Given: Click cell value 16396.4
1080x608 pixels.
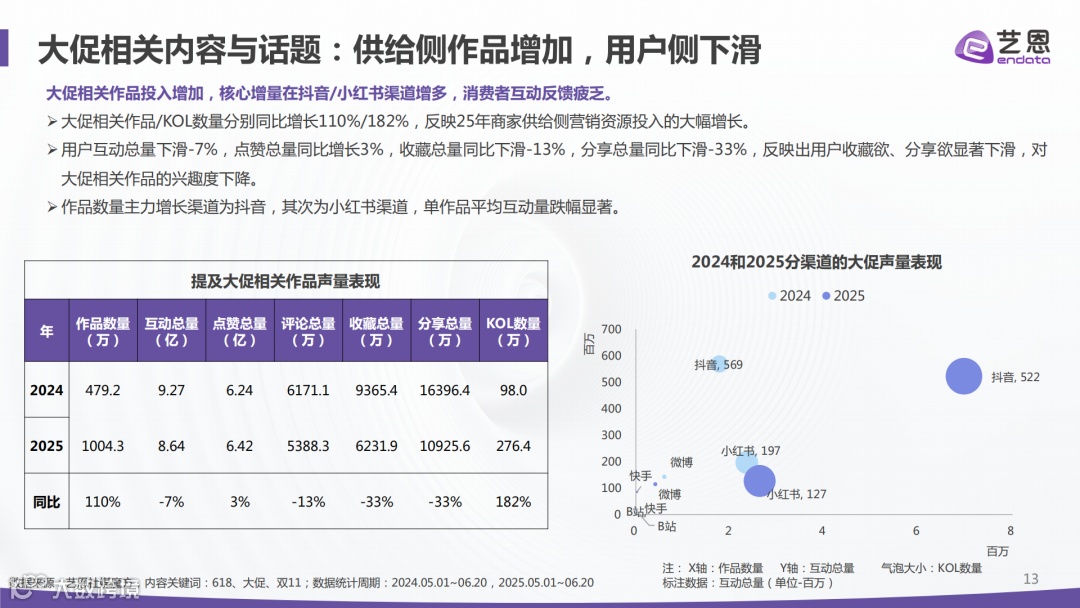Looking at the screenshot, I should coord(445,390).
